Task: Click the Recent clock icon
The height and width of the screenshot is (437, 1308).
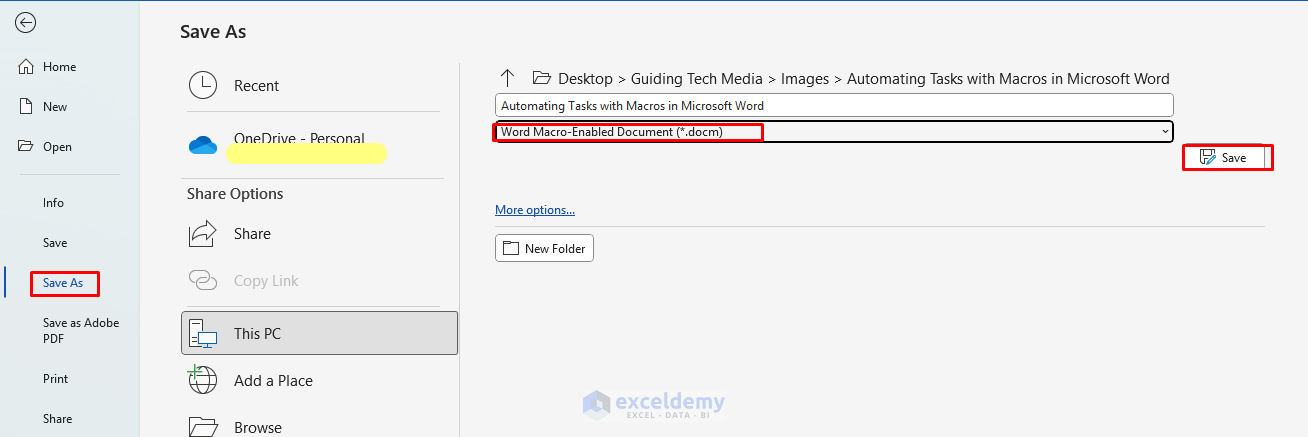Action: 203,86
